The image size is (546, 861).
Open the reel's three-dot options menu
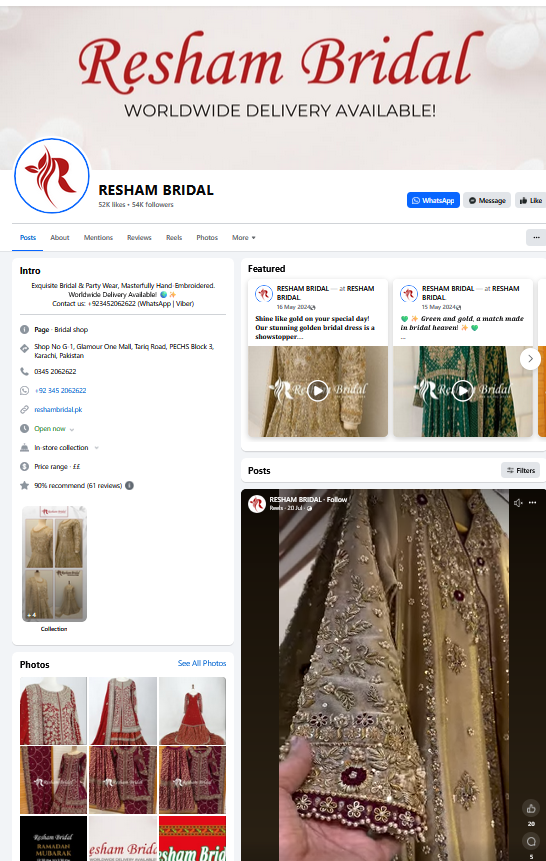pos(532,502)
